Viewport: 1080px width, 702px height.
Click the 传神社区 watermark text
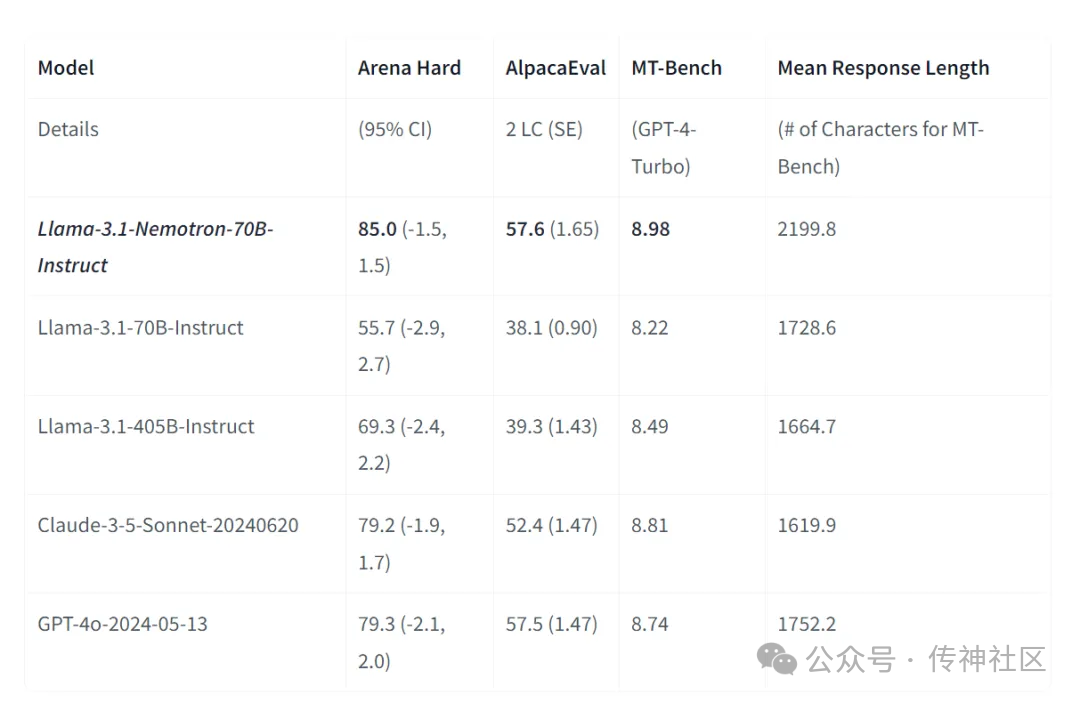(x=987, y=659)
